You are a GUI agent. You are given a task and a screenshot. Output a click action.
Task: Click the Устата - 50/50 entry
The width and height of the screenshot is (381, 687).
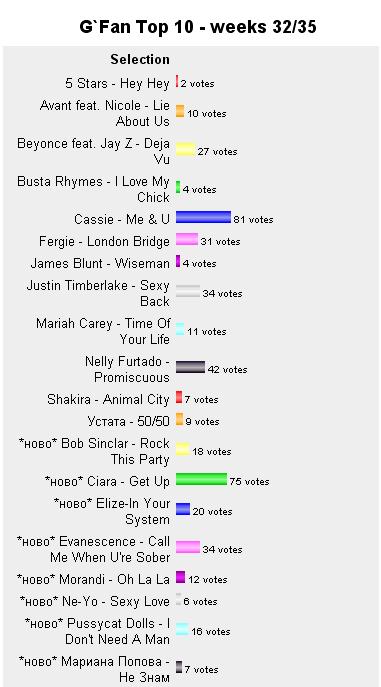click(x=128, y=421)
